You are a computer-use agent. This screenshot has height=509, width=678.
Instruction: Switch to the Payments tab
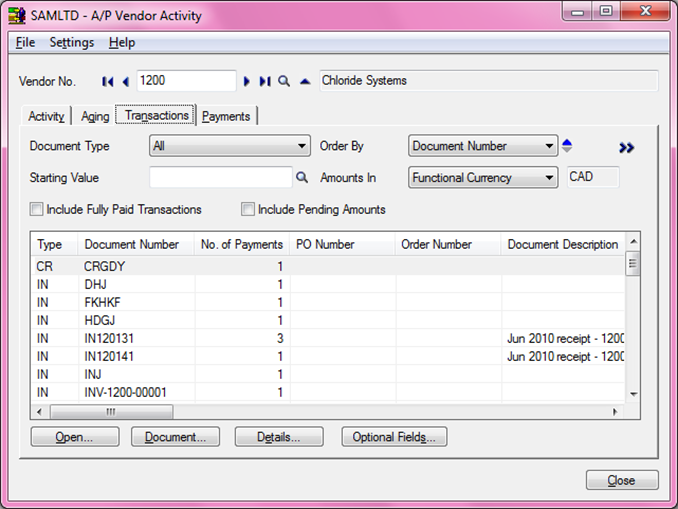tap(226, 116)
